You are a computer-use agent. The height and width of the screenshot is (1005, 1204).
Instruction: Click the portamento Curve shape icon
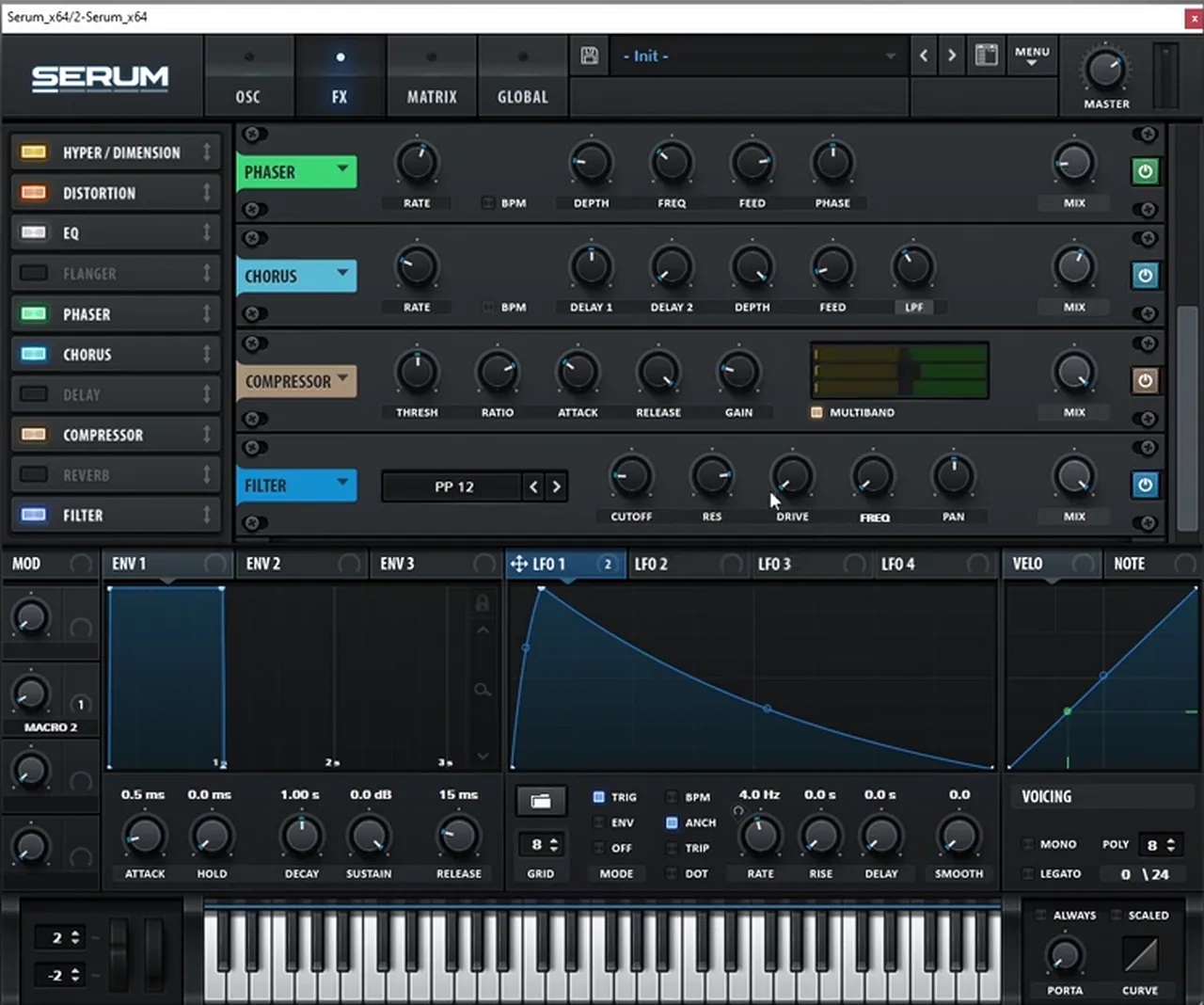[1140, 955]
